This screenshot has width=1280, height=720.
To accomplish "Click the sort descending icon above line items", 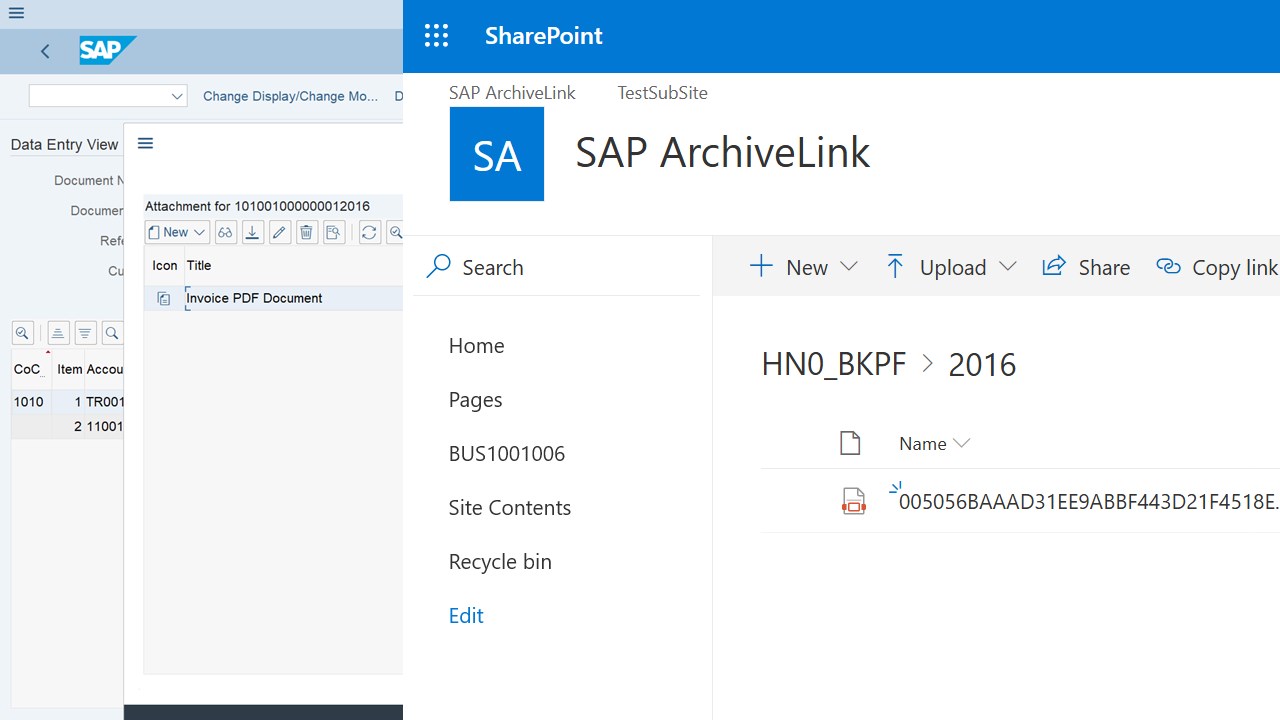I will point(85,333).
